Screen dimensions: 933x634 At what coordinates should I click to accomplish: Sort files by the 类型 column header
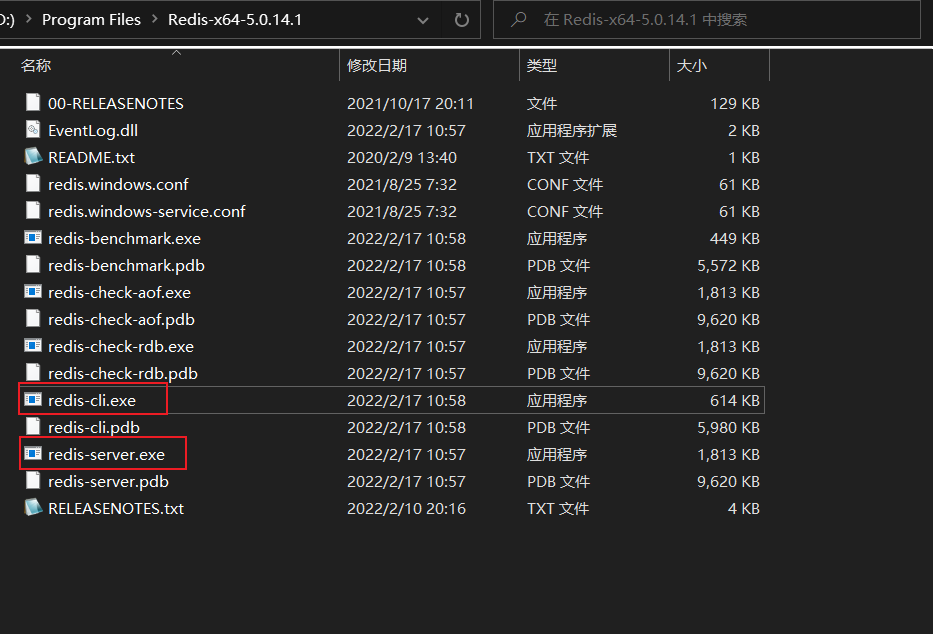pos(541,65)
